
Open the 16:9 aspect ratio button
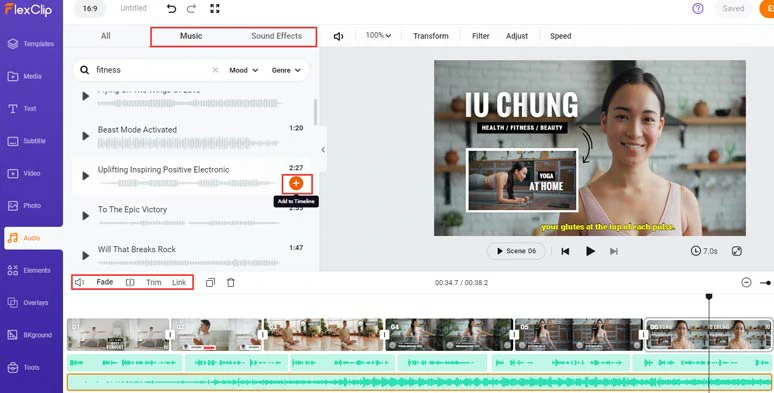(x=90, y=8)
